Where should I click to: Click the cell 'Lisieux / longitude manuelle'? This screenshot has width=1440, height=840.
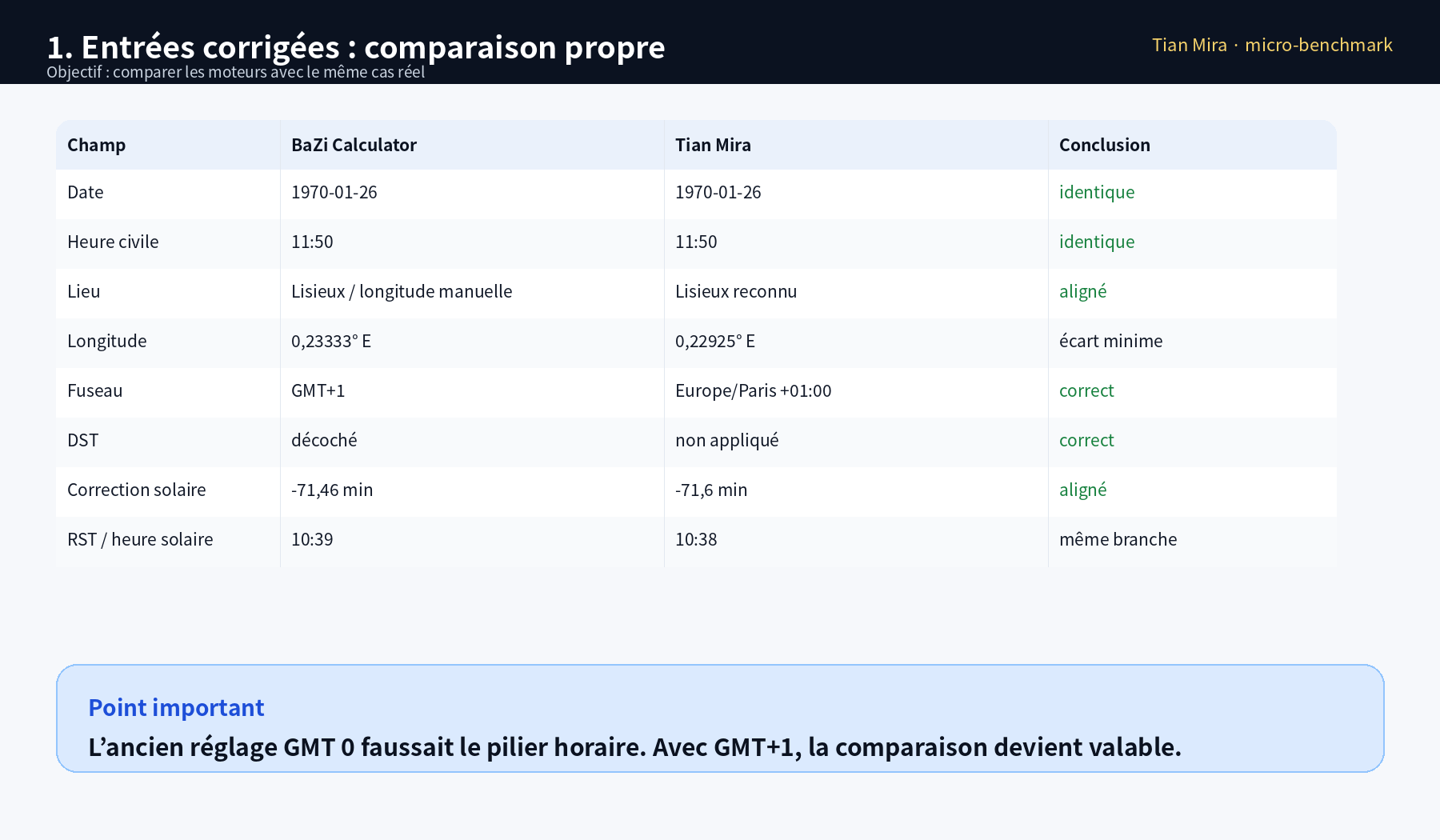pos(402,291)
